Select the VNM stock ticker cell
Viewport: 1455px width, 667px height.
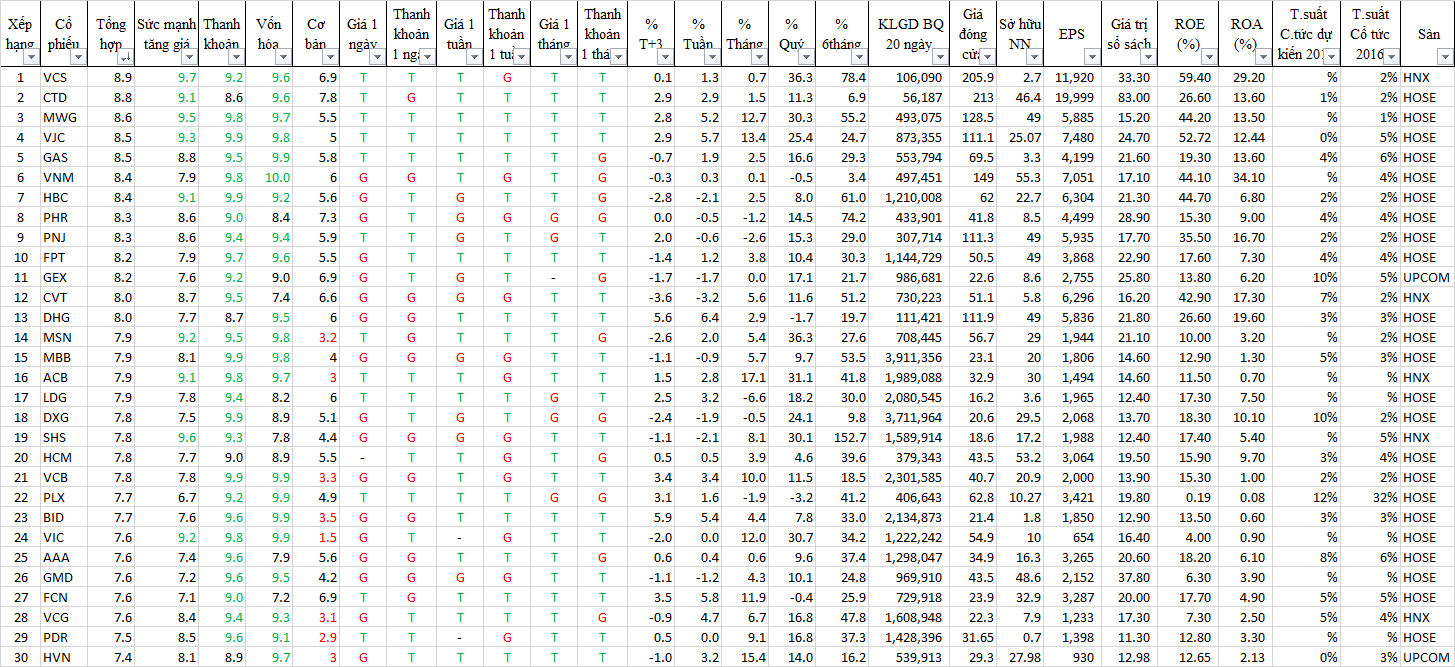[x=65, y=177]
